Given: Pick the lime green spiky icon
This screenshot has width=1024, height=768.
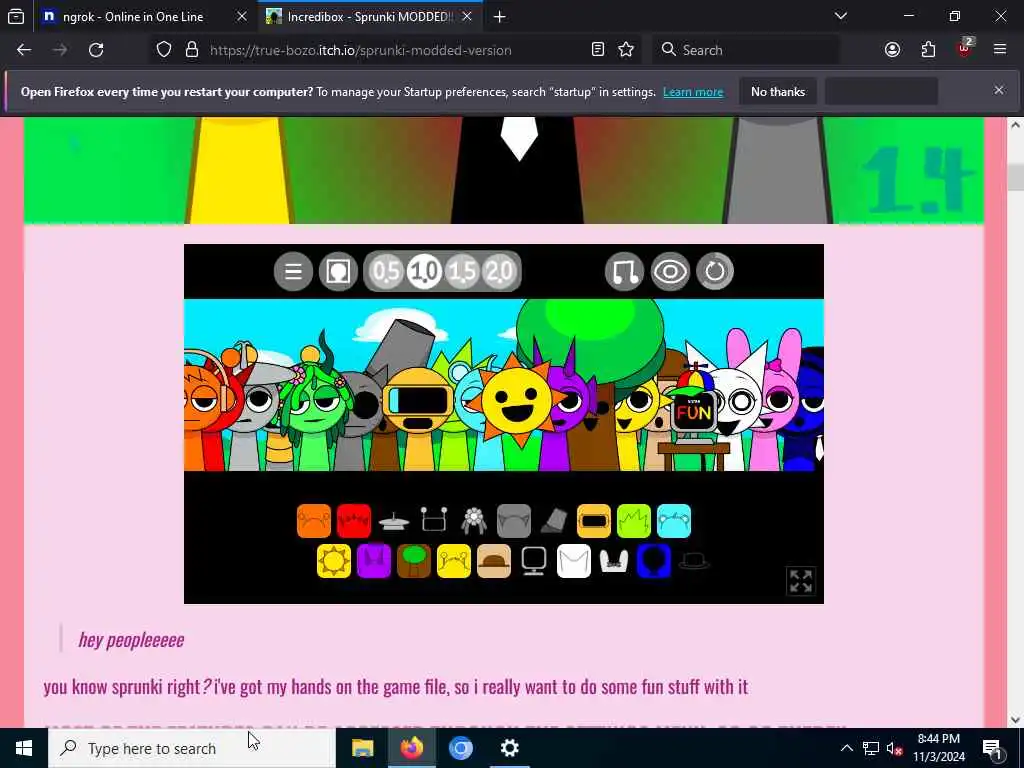Looking at the screenshot, I should click(634, 521).
